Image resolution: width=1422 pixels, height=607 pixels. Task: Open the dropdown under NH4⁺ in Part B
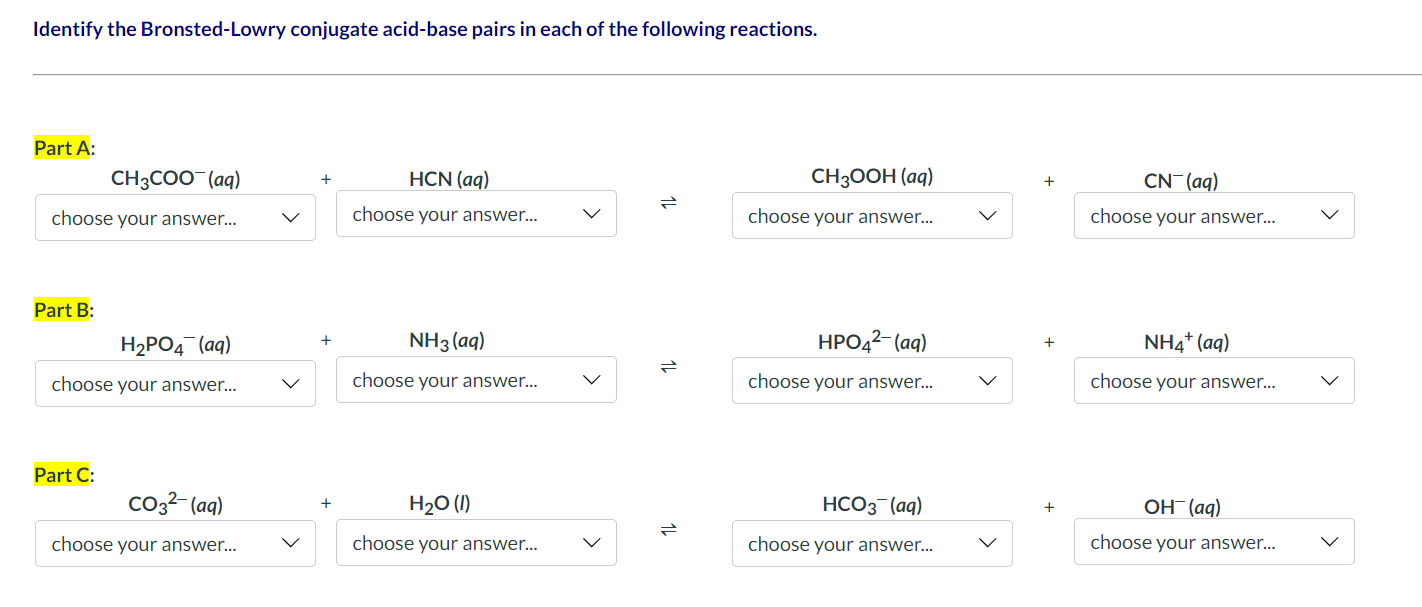pyautogui.click(x=1214, y=380)
